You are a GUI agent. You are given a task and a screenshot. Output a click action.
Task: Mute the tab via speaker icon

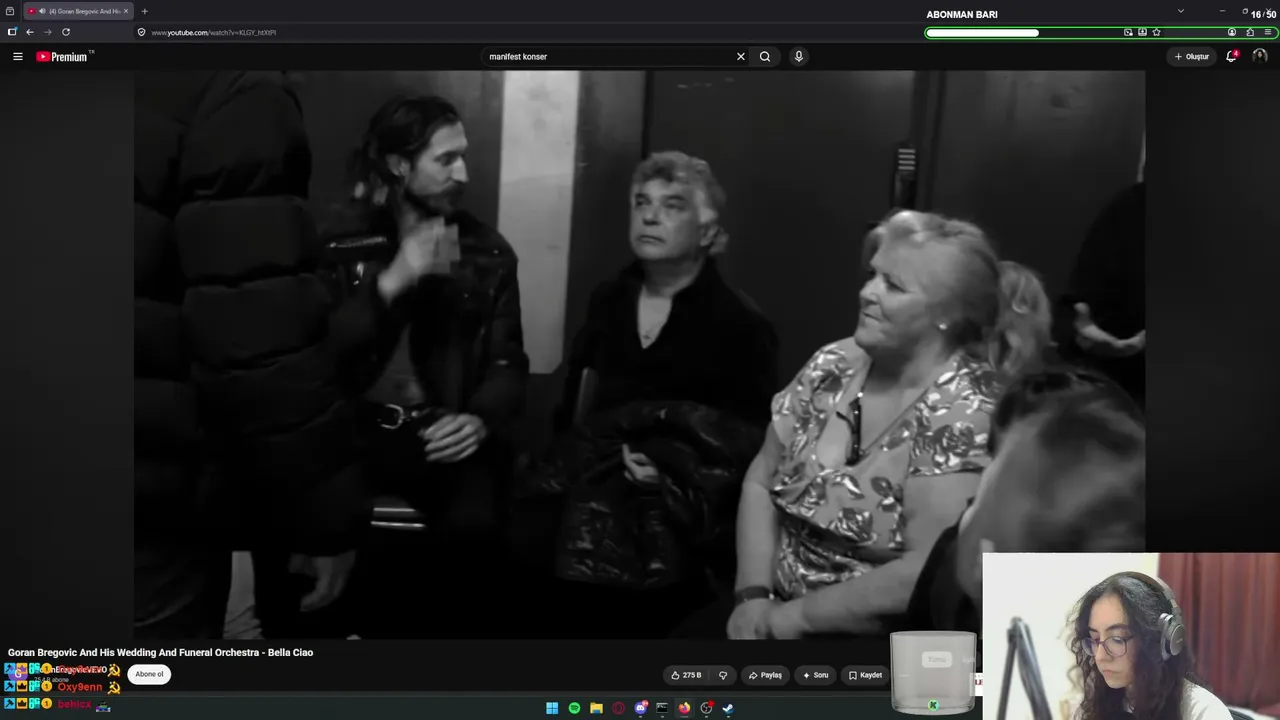point(41,11)
